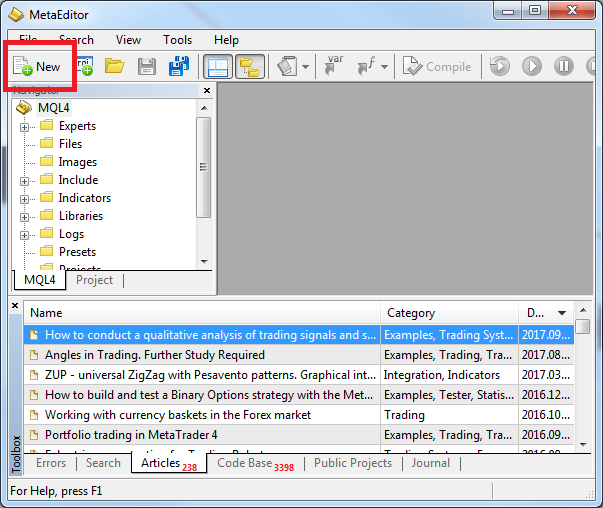Click articles list scrollbar up arrow
Viewport: 603px width, 508px height.
(583, 310)
